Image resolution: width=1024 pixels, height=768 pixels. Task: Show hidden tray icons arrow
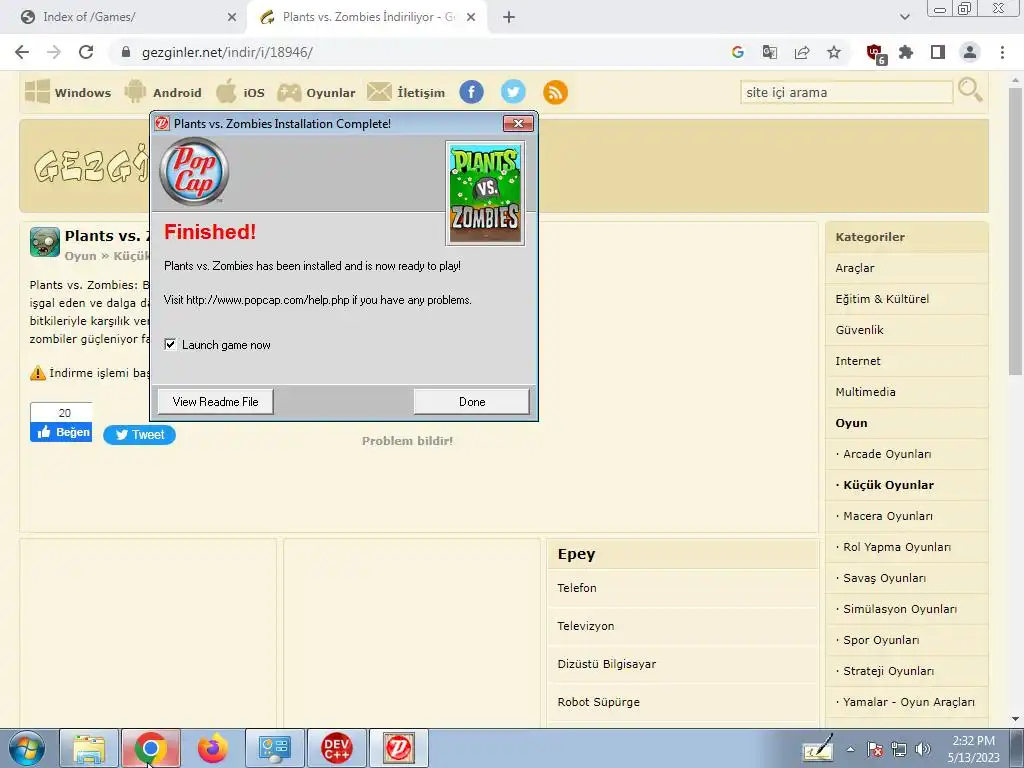[x=850, y=749]
